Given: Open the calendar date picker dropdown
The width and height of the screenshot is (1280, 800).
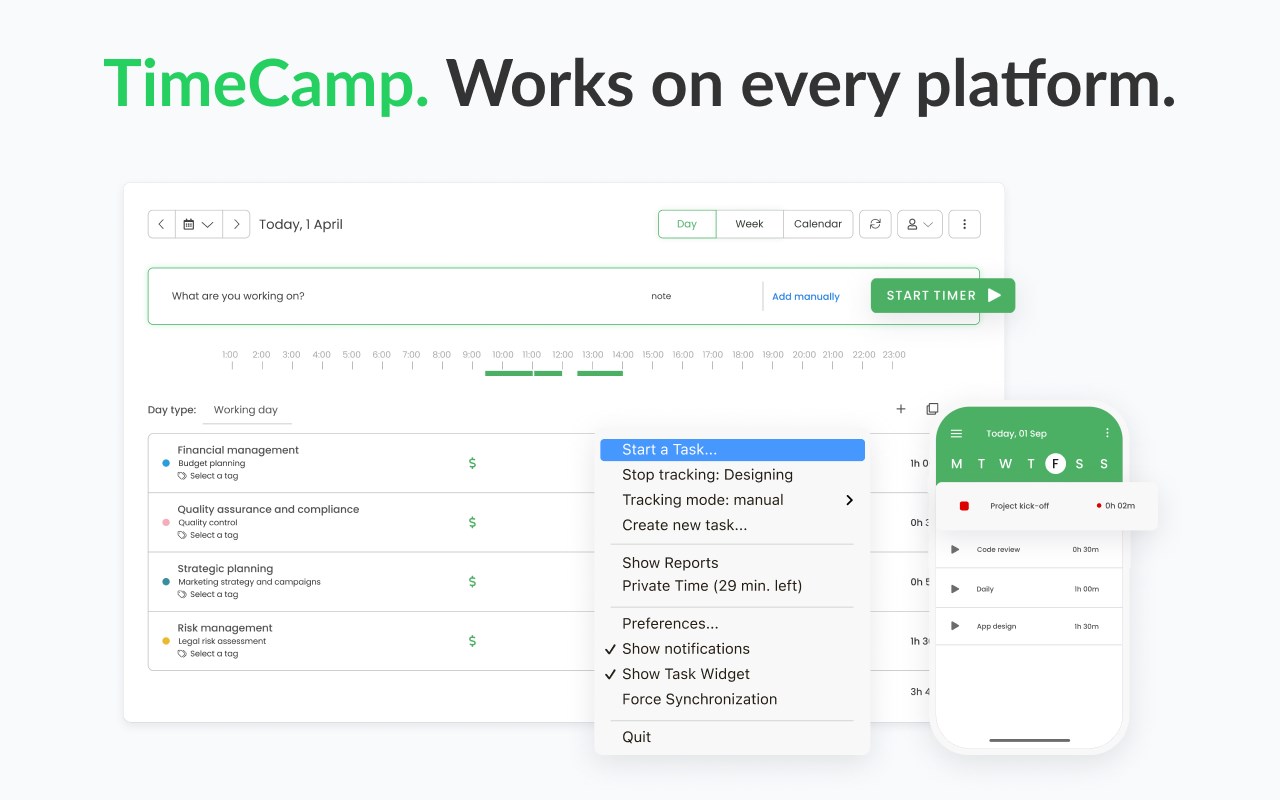Looking at the screenshot, I should coord(199,224).
